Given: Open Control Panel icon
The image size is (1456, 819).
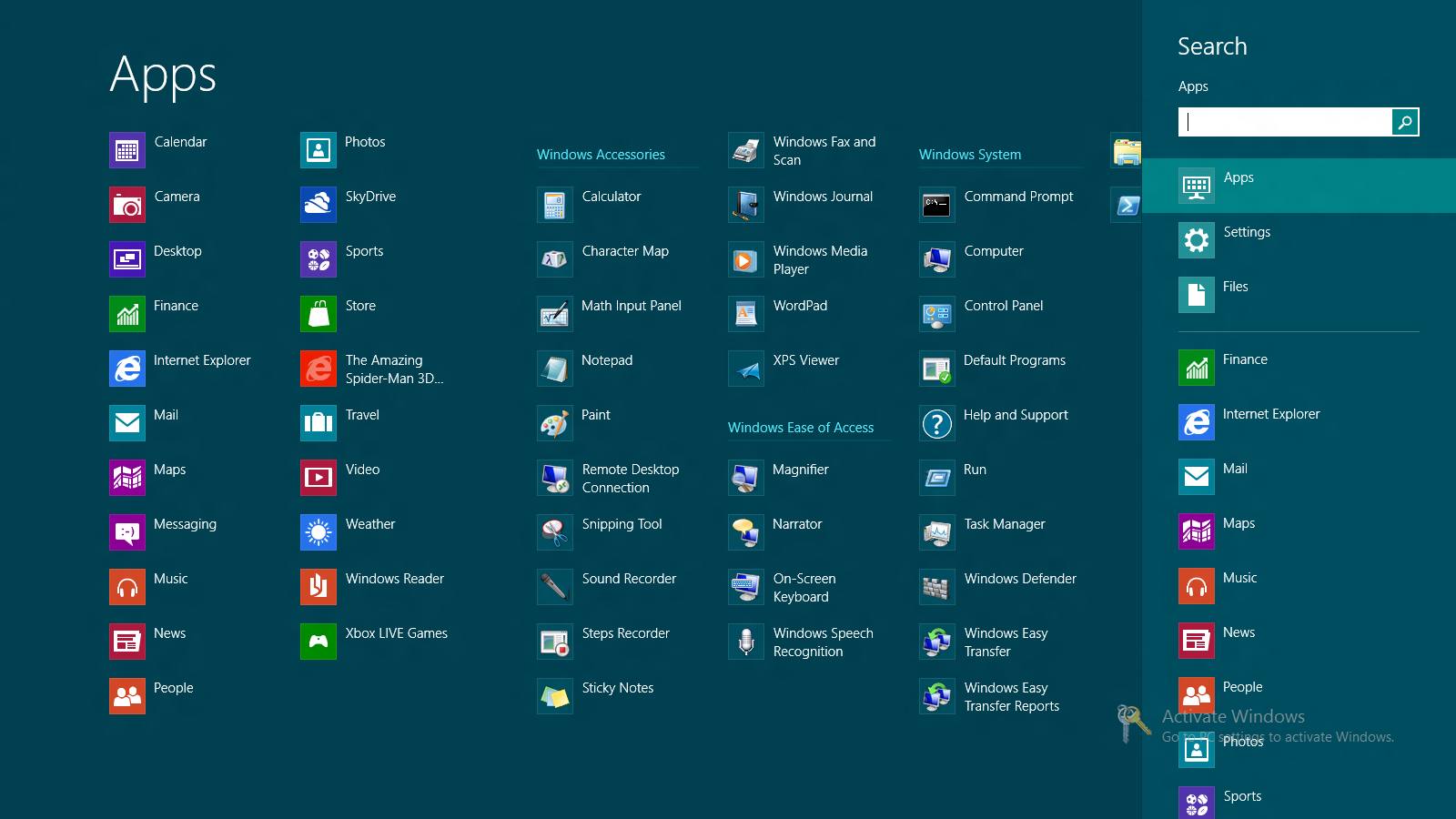Looking at the screenshot, I should tap(936, 314).
